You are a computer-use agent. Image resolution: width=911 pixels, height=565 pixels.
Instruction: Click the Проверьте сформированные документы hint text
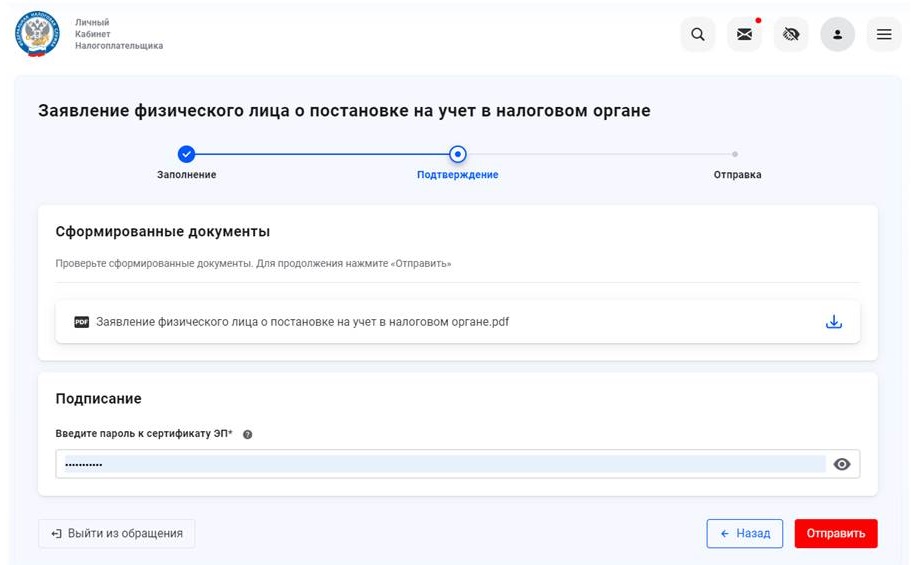(253, 263)
